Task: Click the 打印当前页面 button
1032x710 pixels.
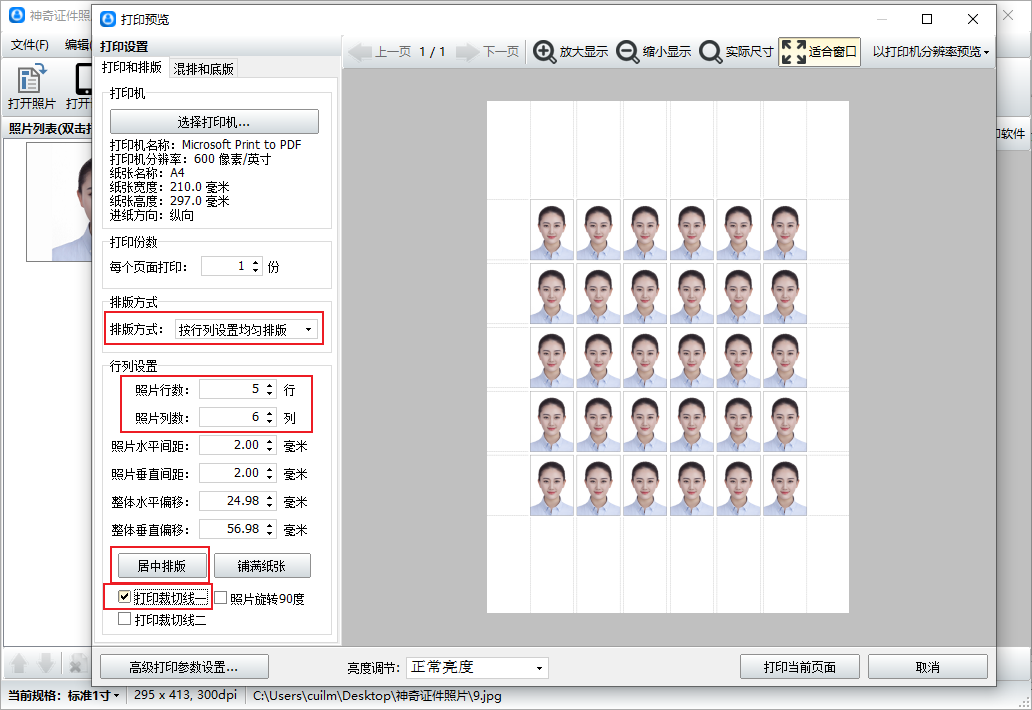Action: 799,667
